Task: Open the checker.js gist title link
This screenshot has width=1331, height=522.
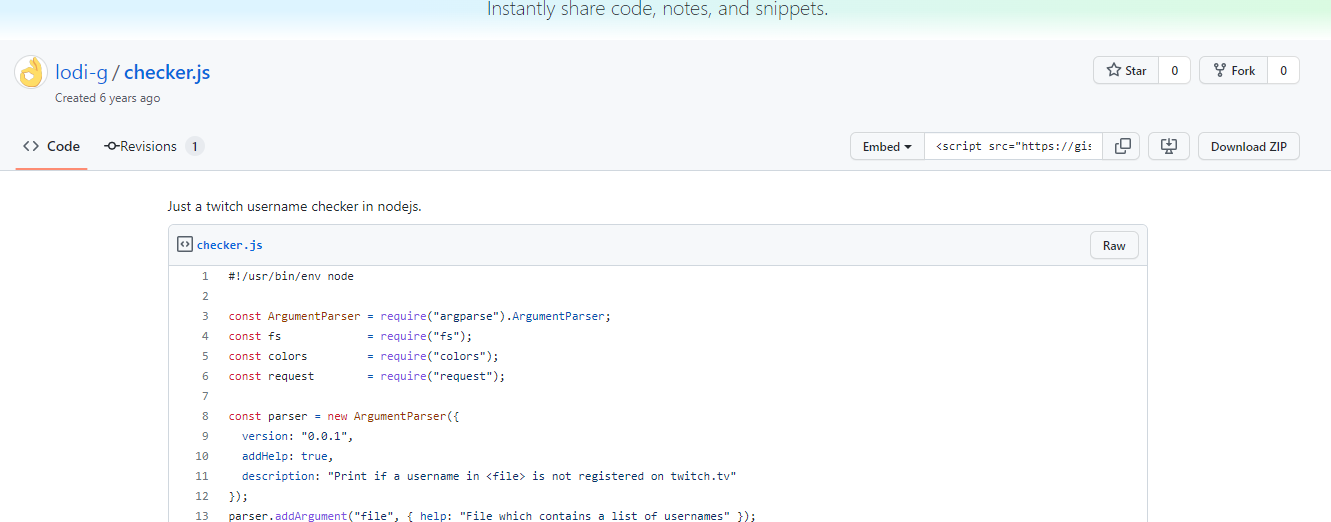Action: click(167, 72)
